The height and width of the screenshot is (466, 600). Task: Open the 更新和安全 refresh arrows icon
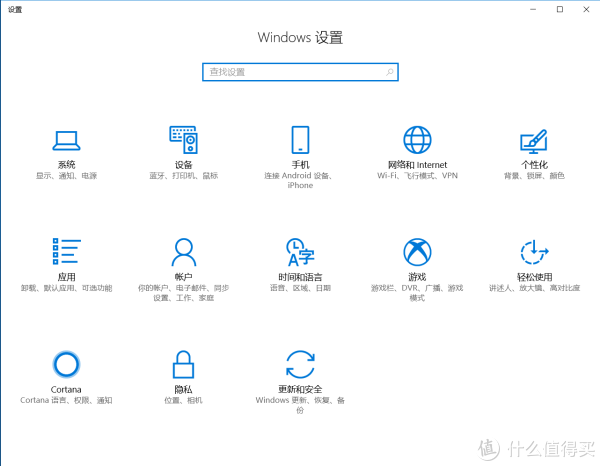click(300, 364)
